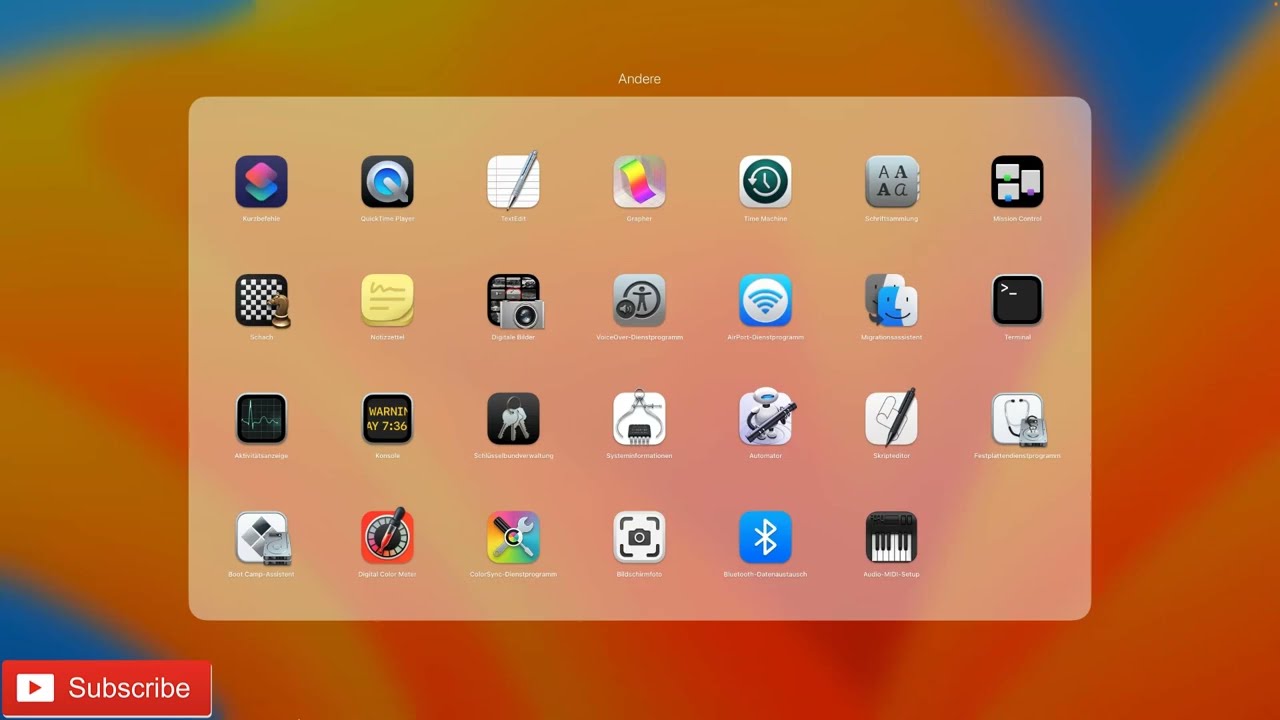Open Mission Control
The image size is (1280, 720).
[1017, 182]
